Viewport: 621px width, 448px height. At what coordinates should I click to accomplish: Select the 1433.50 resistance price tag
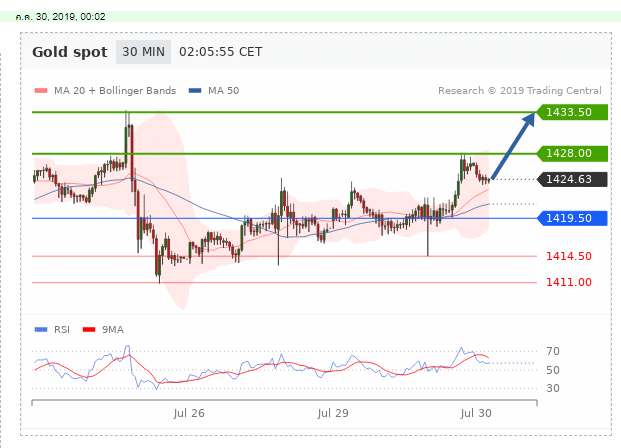tap(572, 112)
